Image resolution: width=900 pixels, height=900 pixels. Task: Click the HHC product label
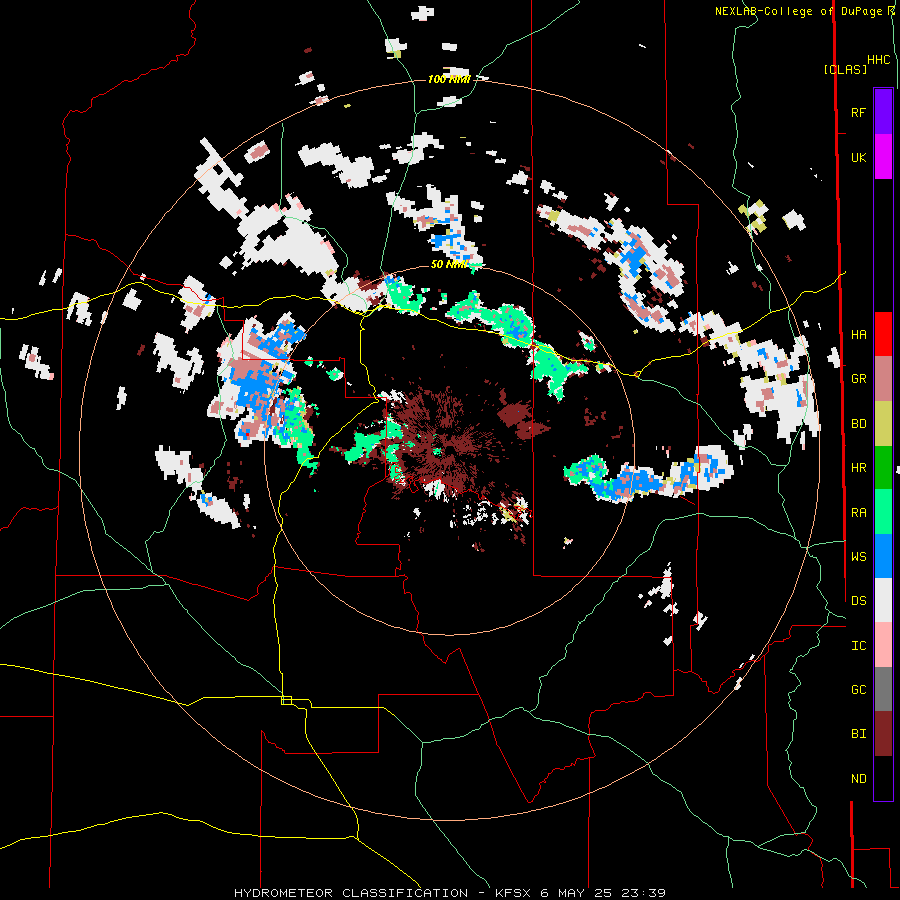pos(878,60)
